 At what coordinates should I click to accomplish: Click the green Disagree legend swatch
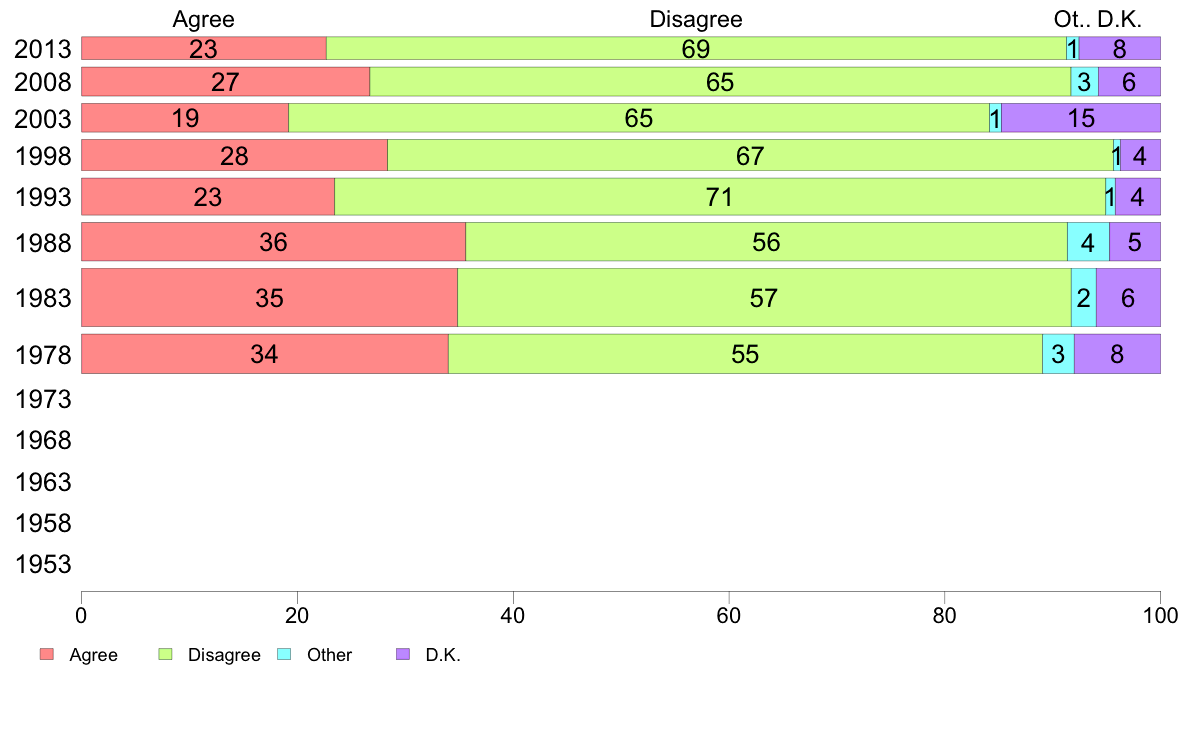pos(166,655)
